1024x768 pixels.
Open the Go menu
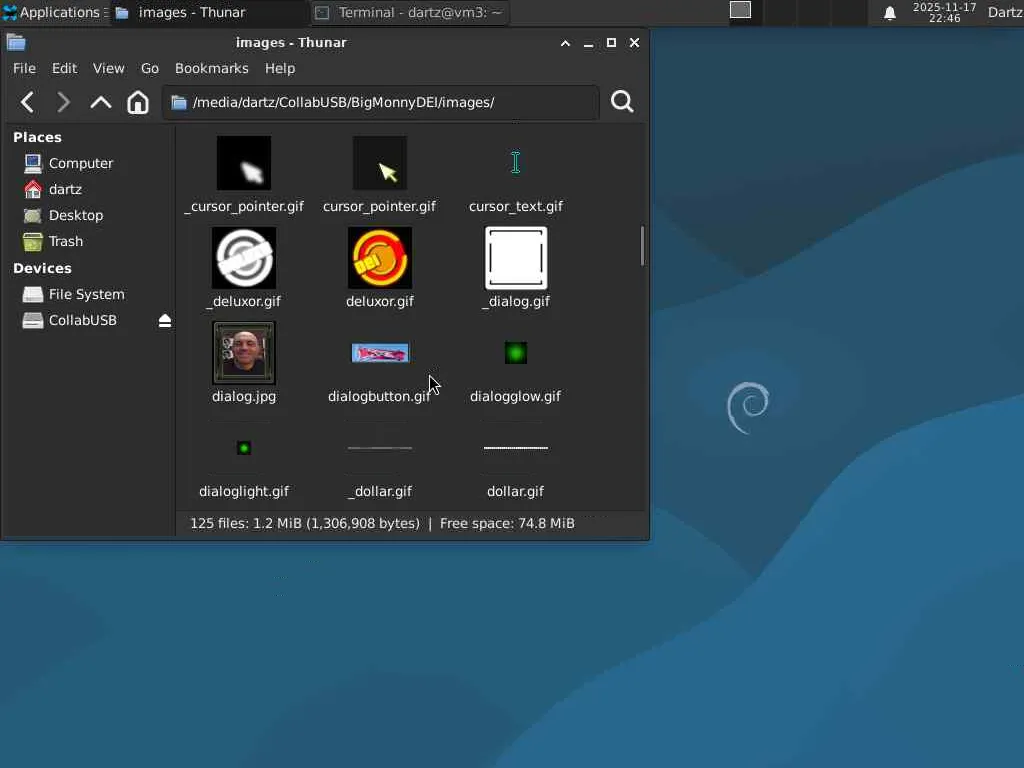[150, 69]
